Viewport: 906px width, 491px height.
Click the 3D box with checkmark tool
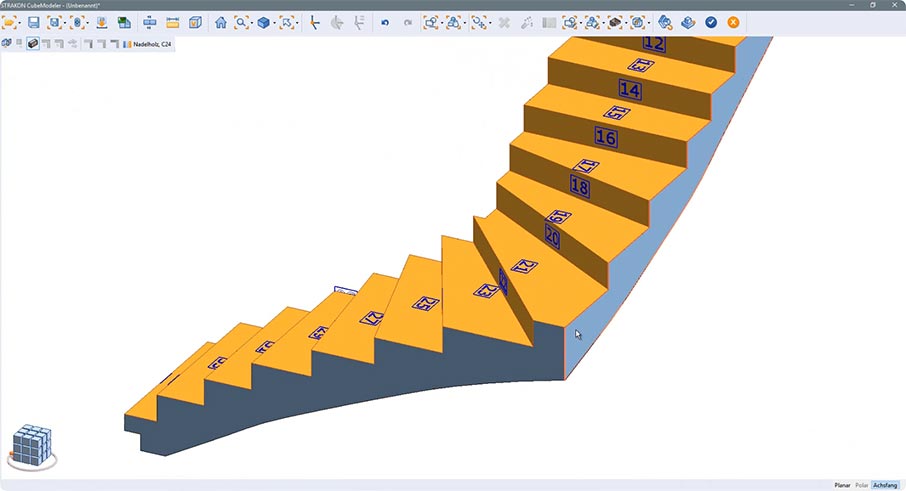(x=195, y=22)
